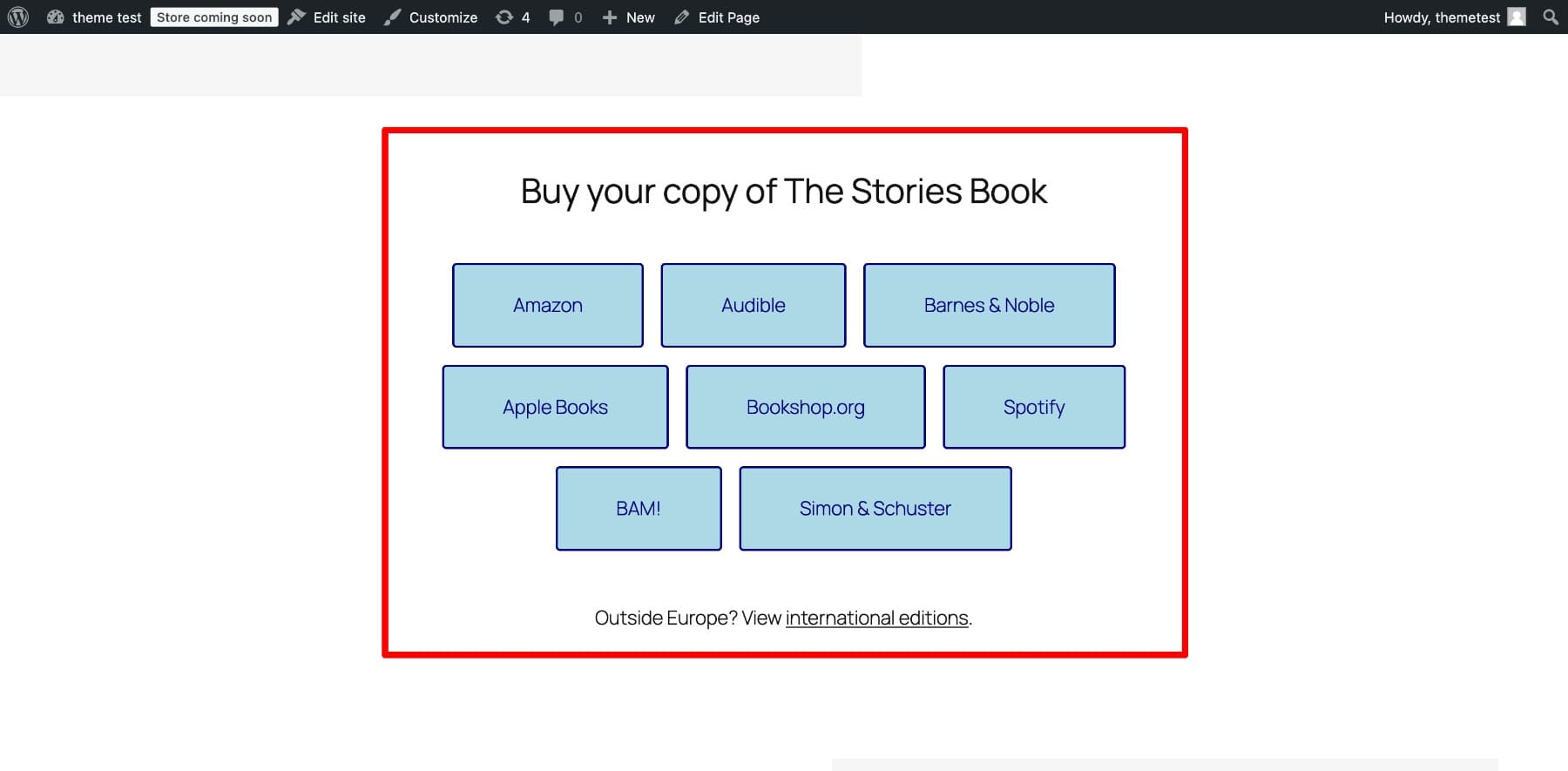Viewport: 1568px width, 771px height.
Task: Hit the Spotify button
Action: point(1034,408)
